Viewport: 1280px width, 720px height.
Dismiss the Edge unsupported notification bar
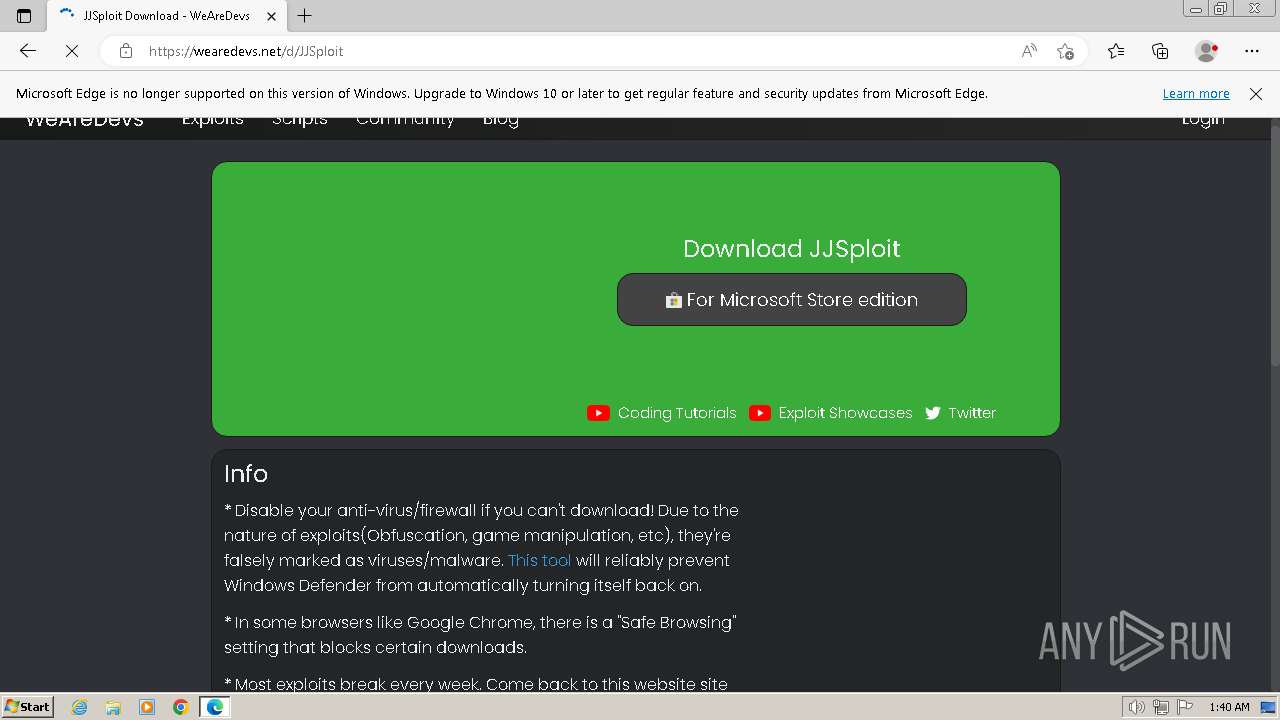[x=1256, y=93]
